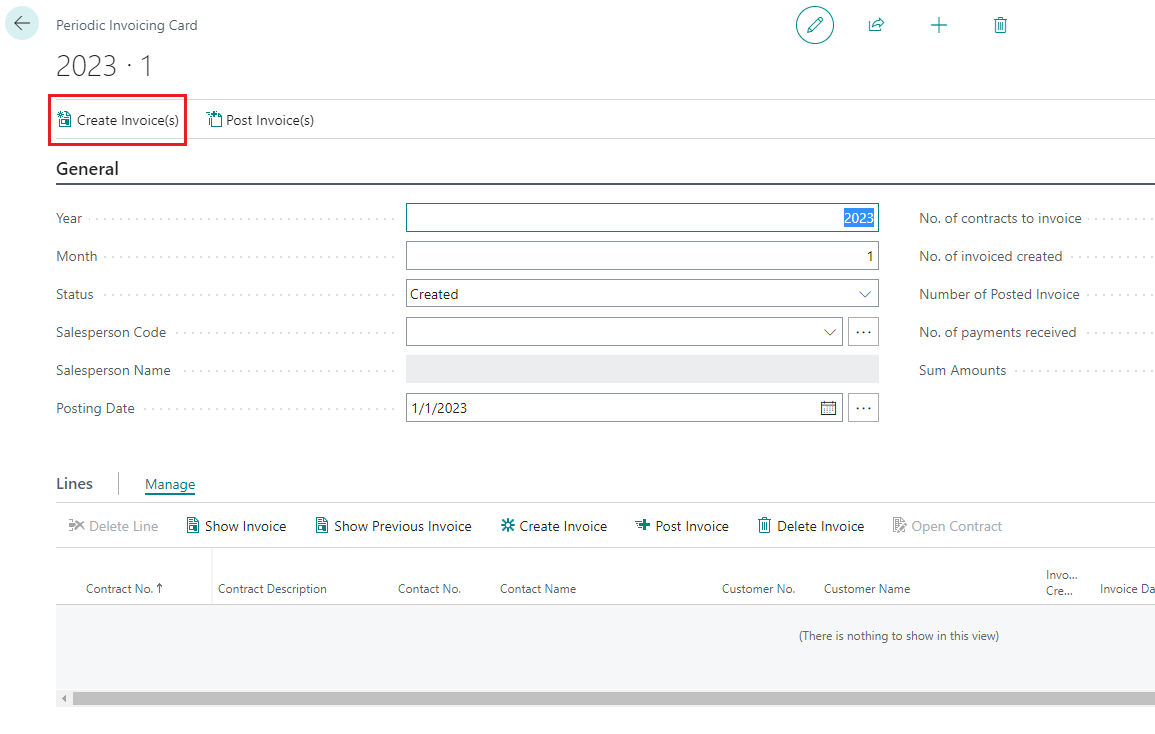The width and height of the screenshot is (1155, 734).
Task: Click Open Contract action
Action: (947, 526)
